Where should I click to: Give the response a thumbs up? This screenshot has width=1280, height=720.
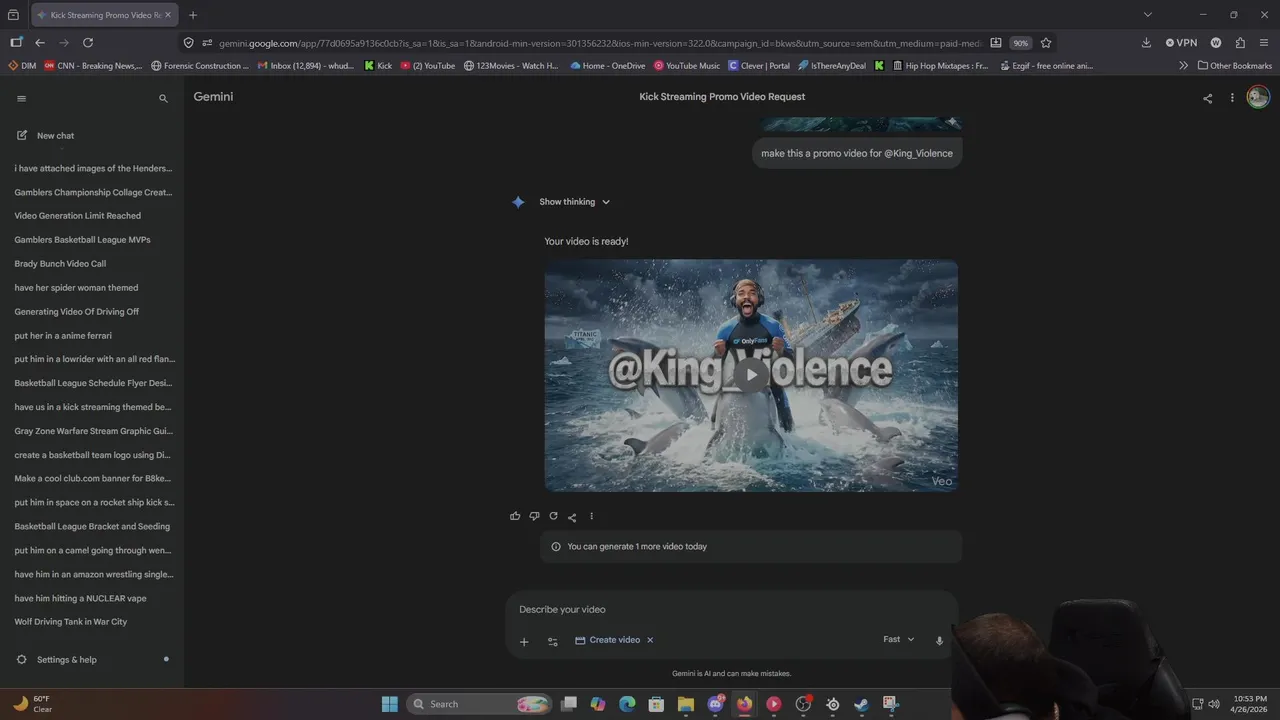[515, 516]
